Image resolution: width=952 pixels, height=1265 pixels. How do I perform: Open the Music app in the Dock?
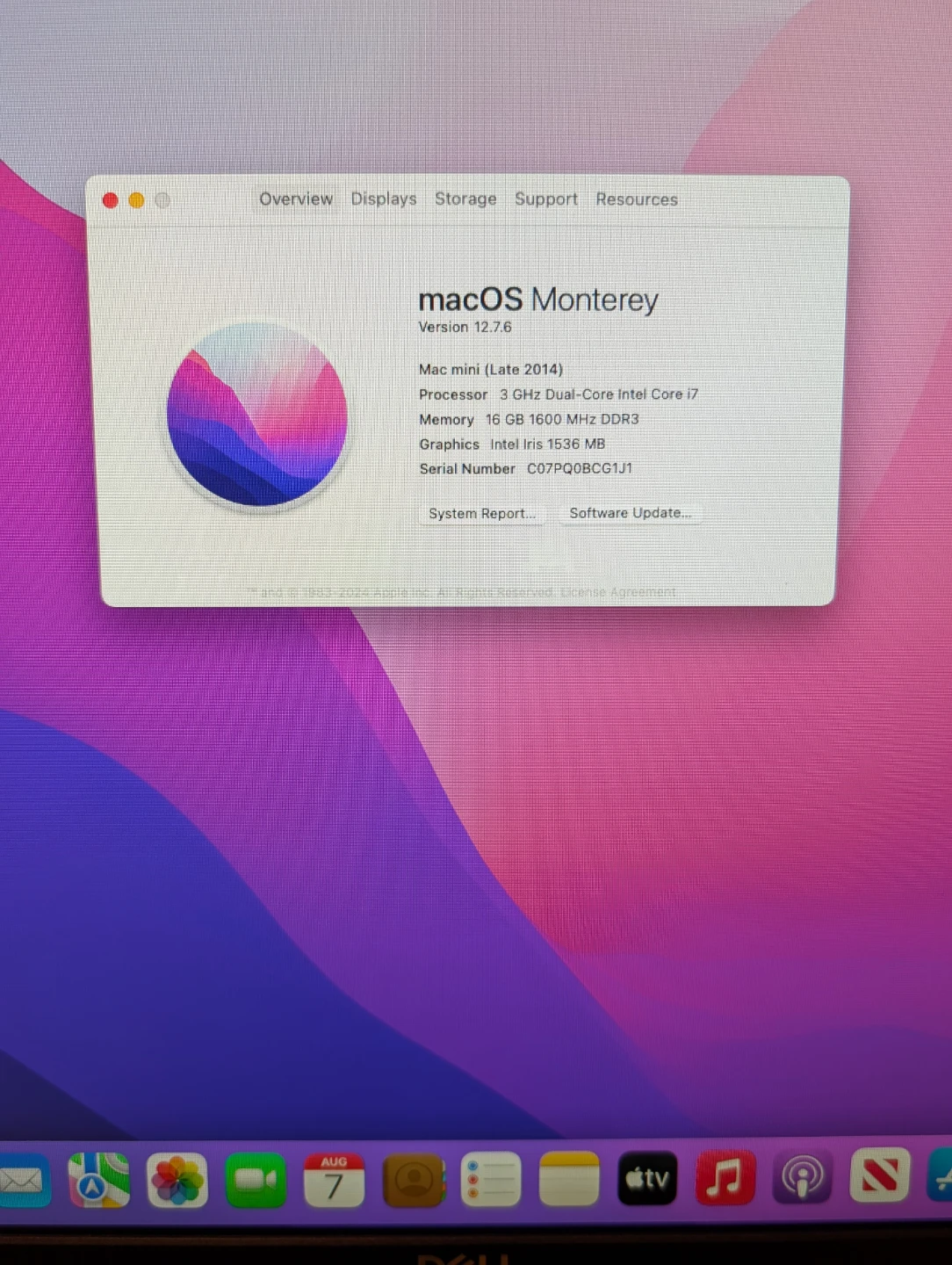click(x=725, y=1178)
